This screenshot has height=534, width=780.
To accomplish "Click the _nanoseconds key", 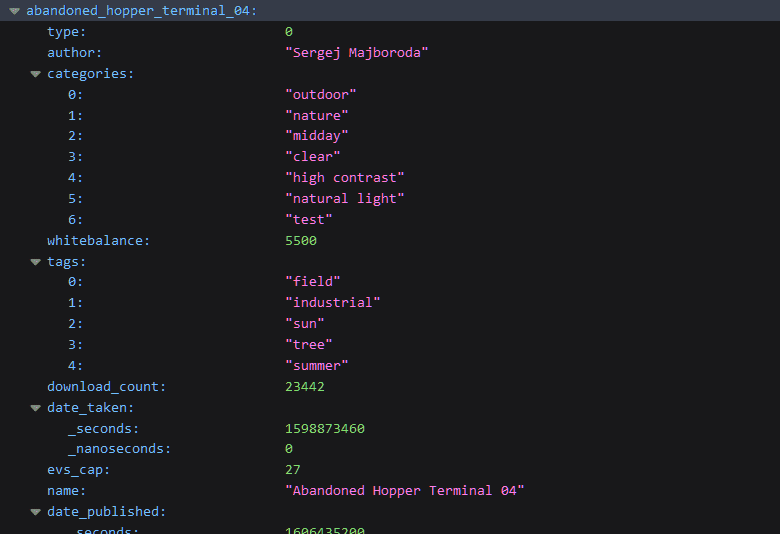I will pos(119,449).
